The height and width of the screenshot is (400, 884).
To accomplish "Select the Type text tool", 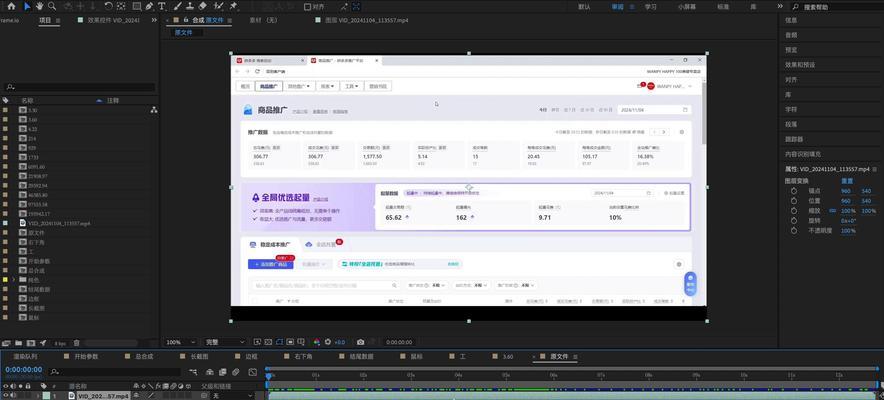I will [162, 6].
